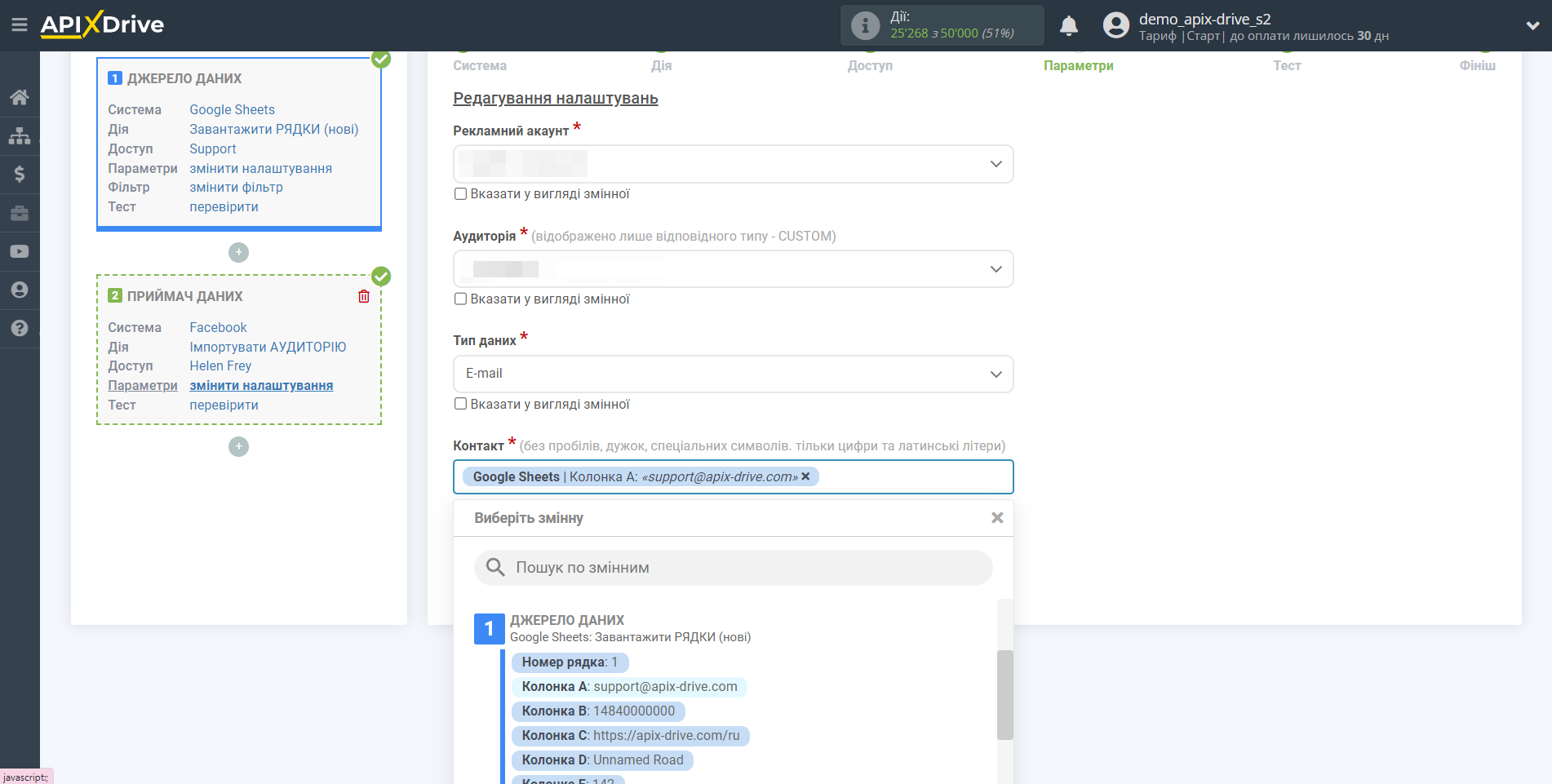Go to the Тест step tab
This screenshot has width=1552, height=784.
[1287, 65]
